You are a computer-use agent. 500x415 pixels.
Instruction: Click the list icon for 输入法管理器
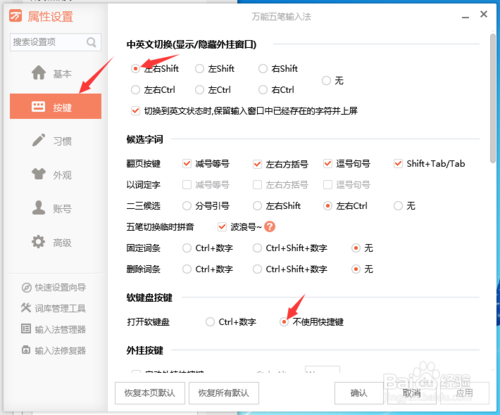pos(26,329)
